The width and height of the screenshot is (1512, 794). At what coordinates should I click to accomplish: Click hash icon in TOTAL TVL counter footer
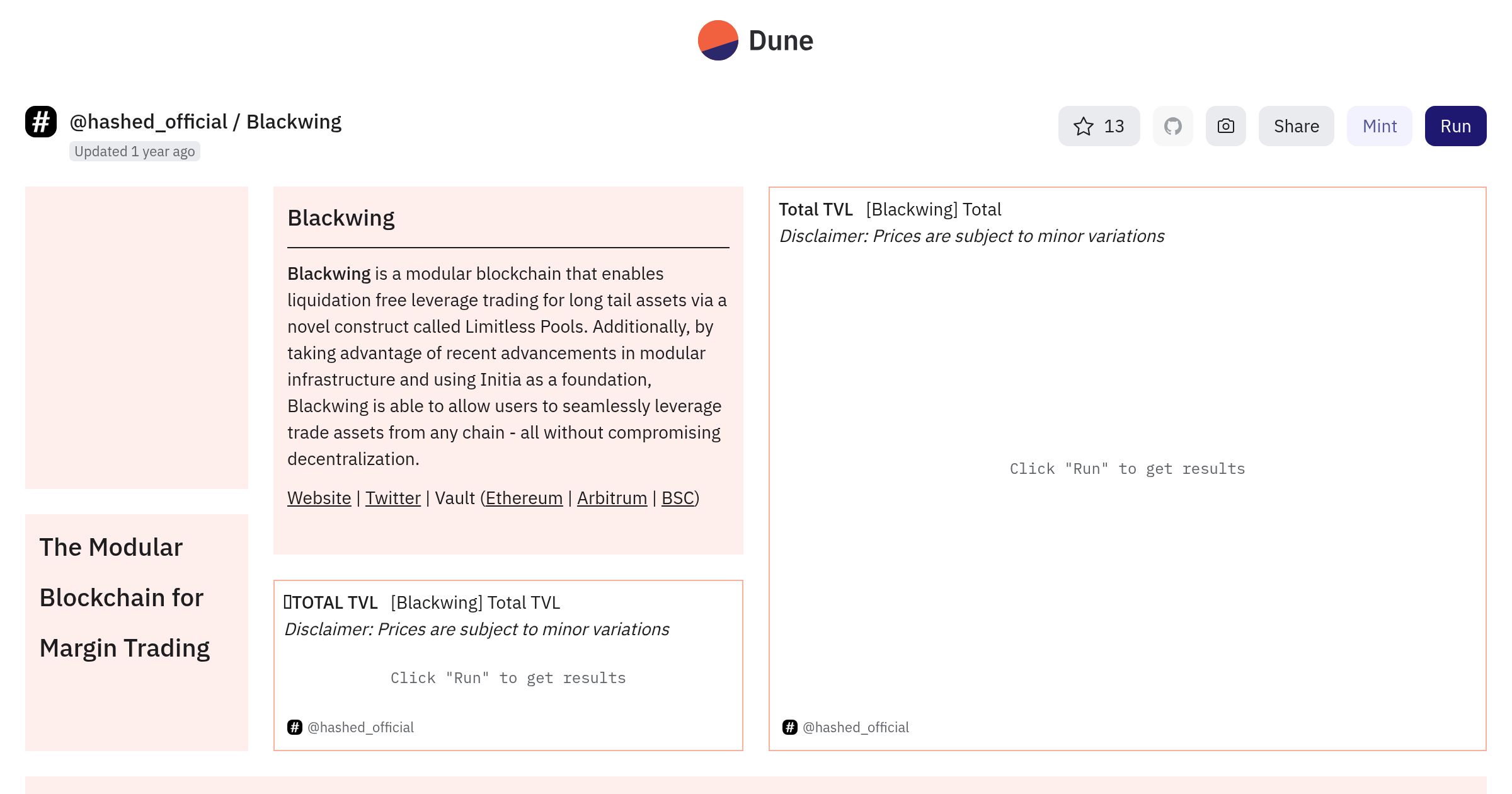pos(294,727)
